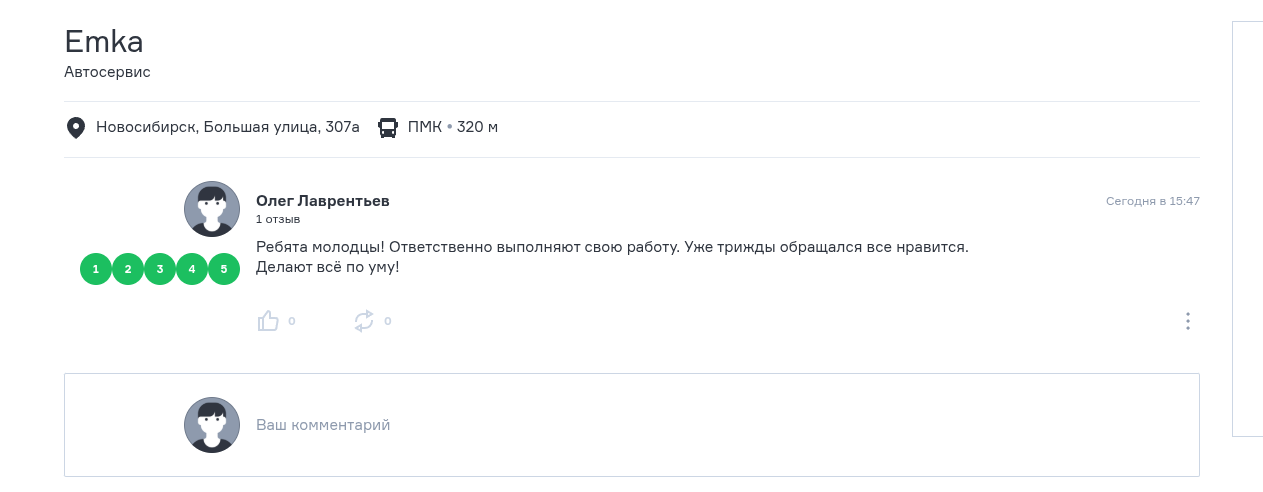Select rating circle 4
Screen dimensions: 1263x492
[192, 269]
